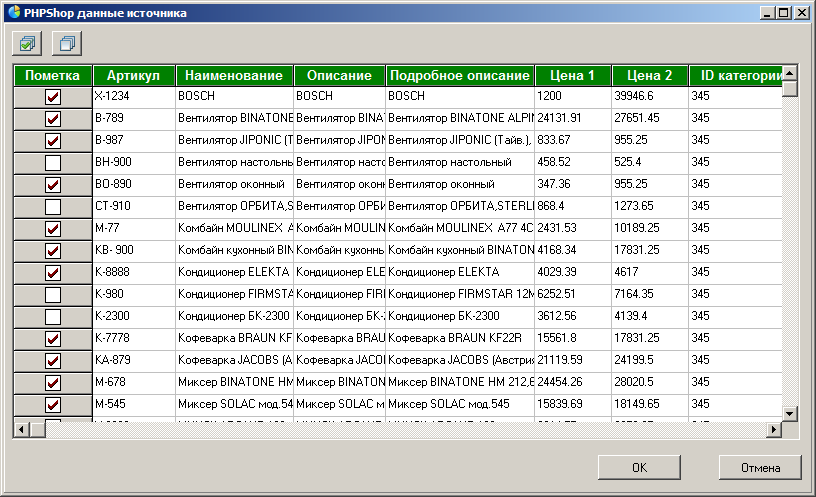The image size is (816, 497).
Task: Select the article cell BH-900
Action: tap(134, 162)
